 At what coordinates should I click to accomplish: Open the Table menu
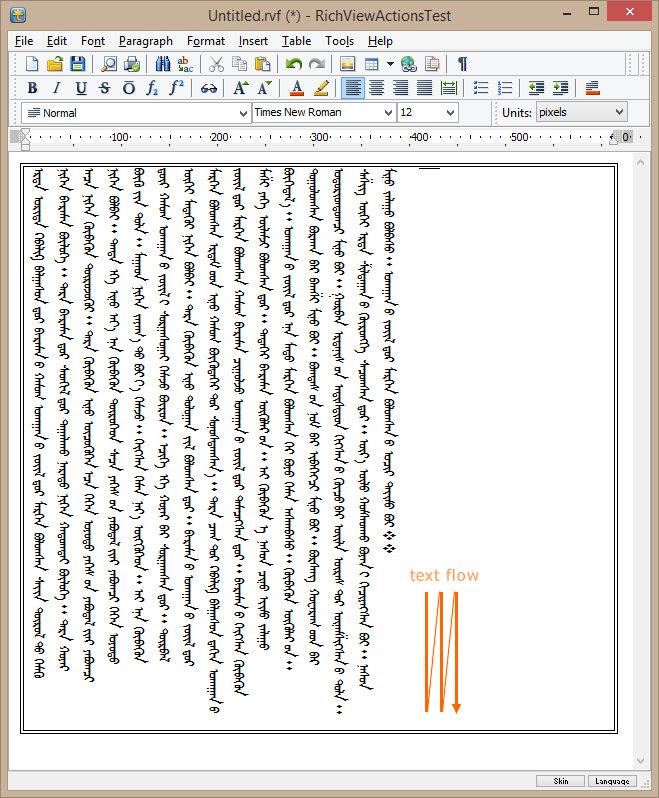296,41
